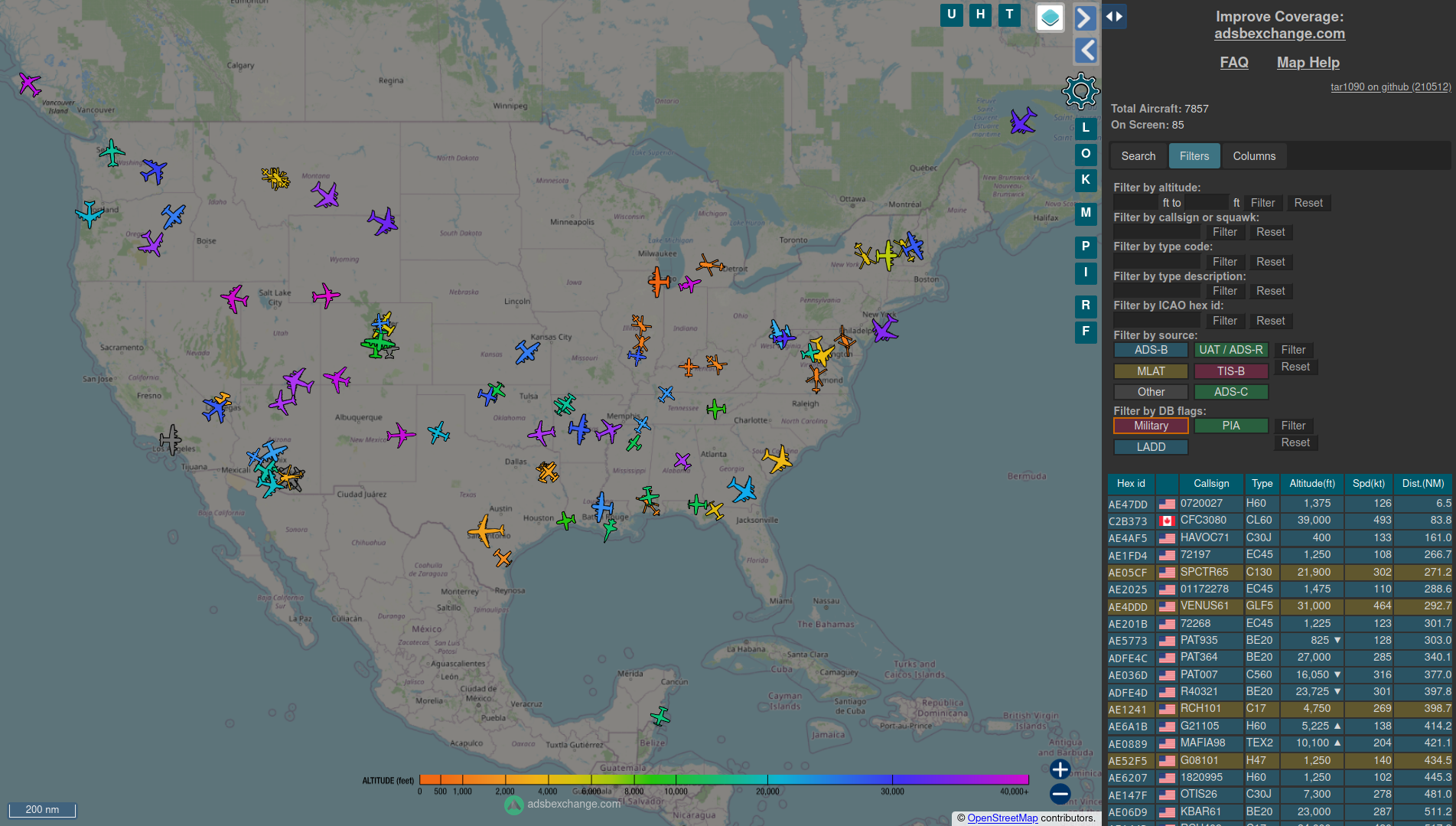Toggle the R map option button
Screen dimensions: 1456x826
[x=1086, y=306]
